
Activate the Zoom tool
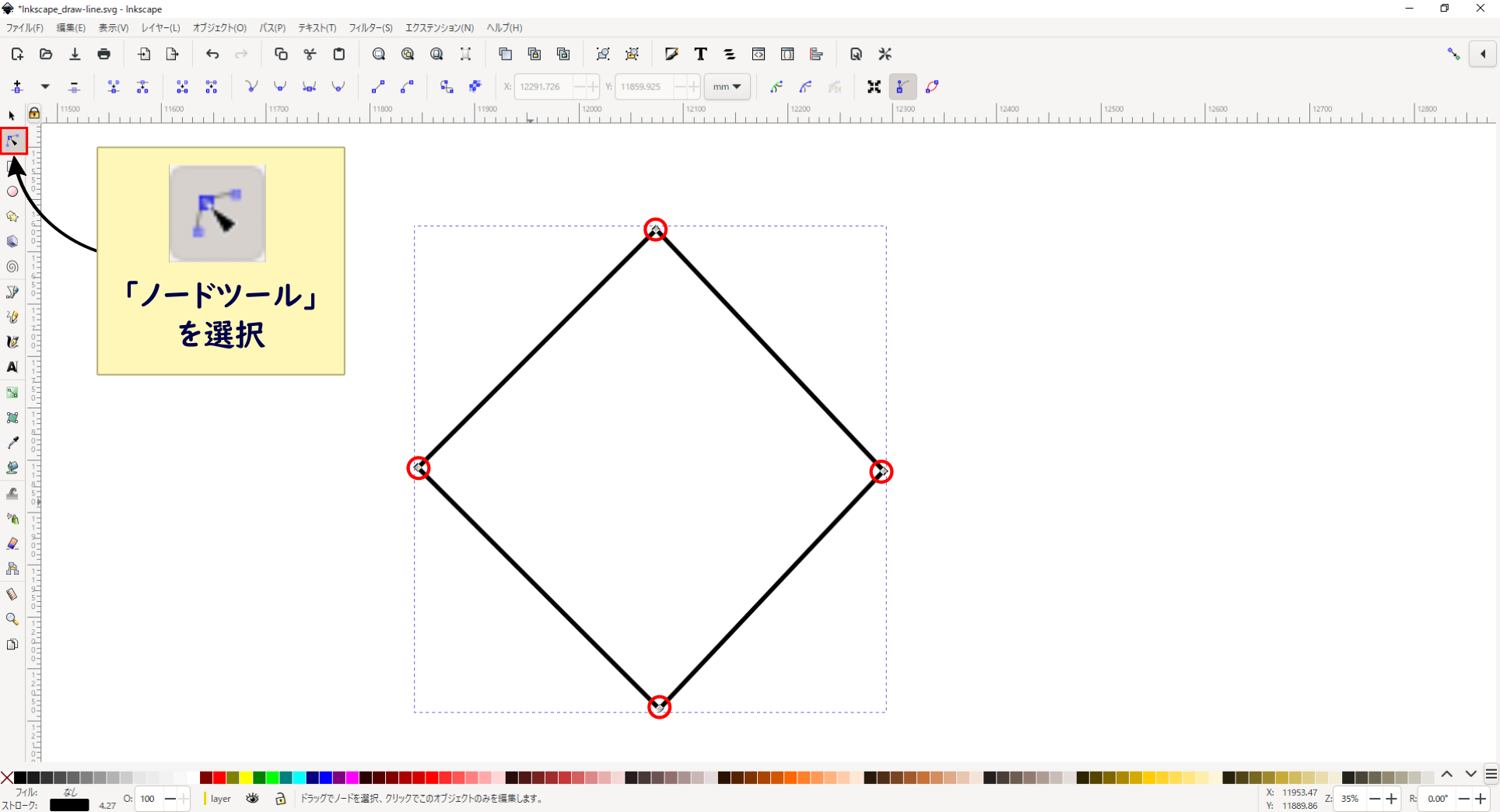click(12, 619)
